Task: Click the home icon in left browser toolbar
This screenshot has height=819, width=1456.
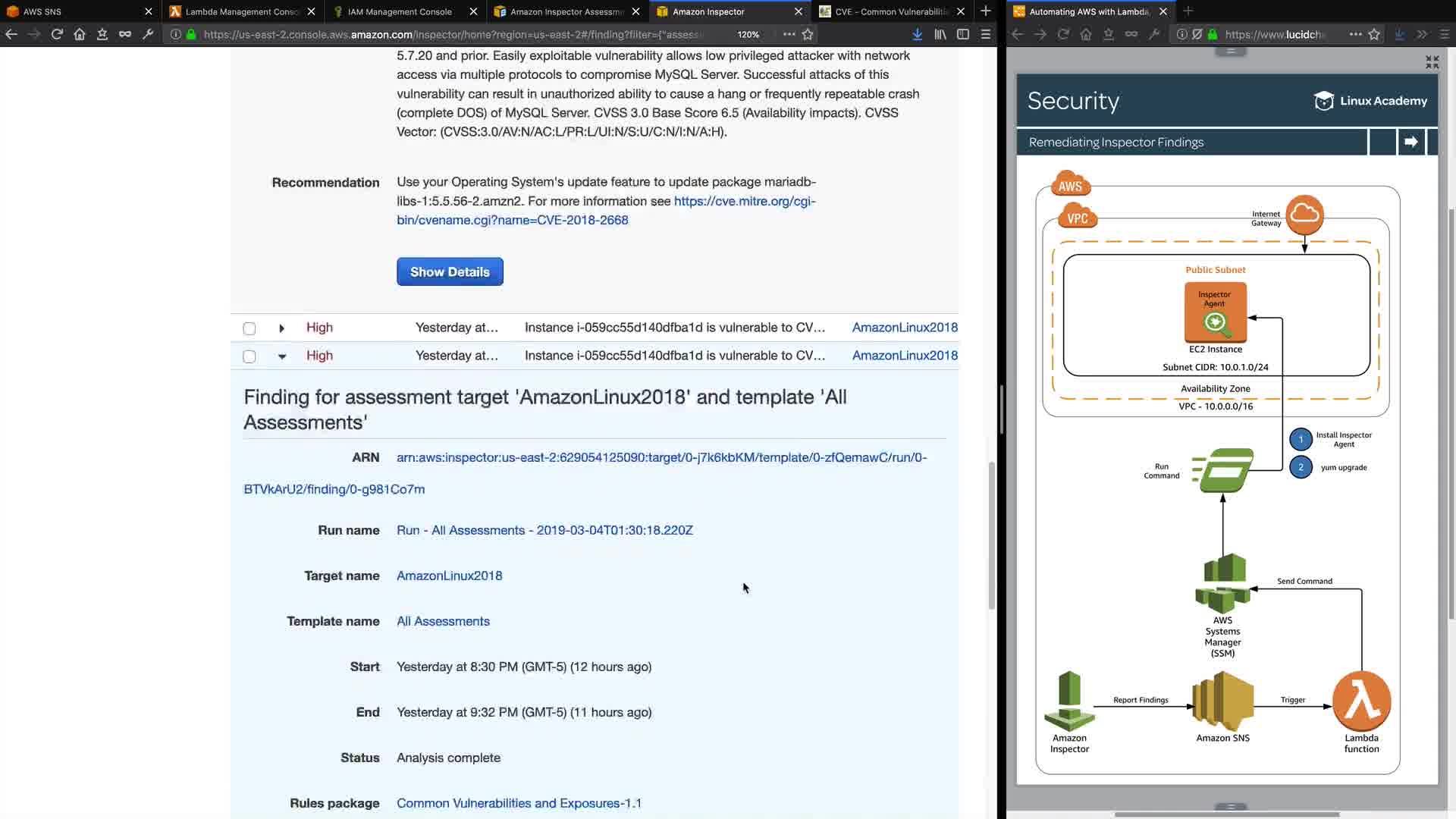Action: tap(80, 34)
